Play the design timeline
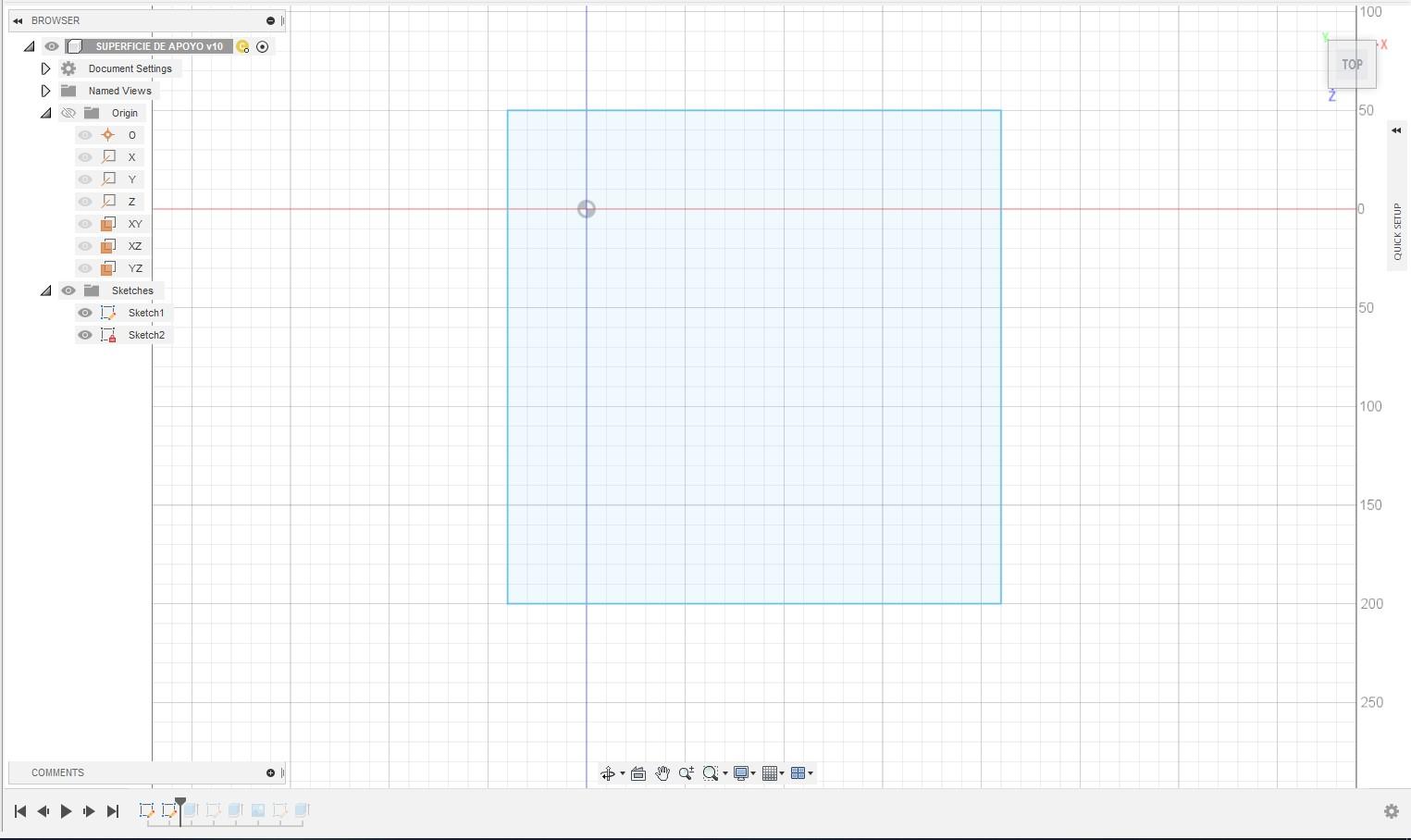The height and width of the screenshot is (840, 1411). pos(66,811)
